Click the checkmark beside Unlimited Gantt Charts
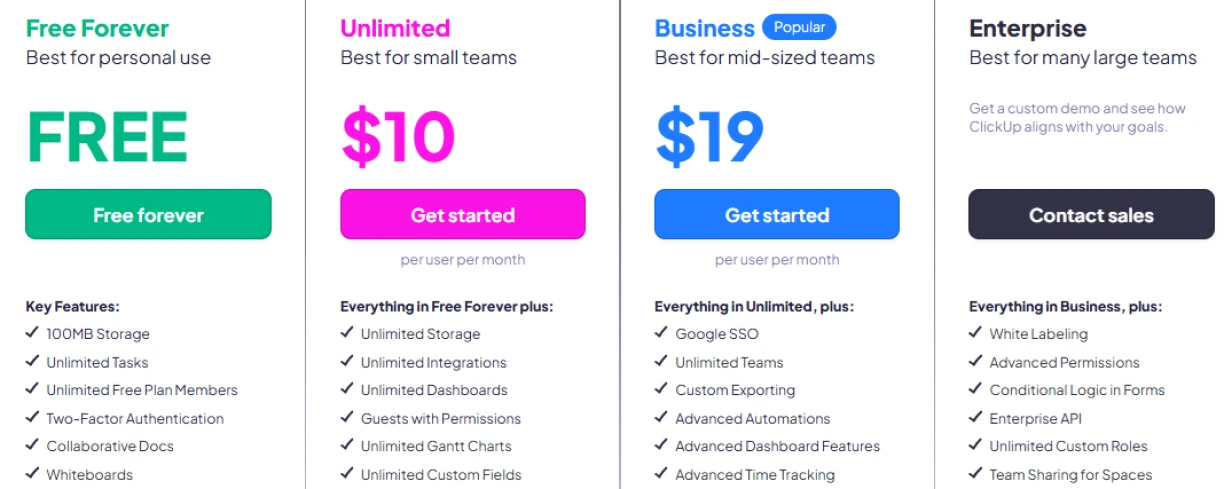This screenshot has width=1224, height=489. (347, 446)
